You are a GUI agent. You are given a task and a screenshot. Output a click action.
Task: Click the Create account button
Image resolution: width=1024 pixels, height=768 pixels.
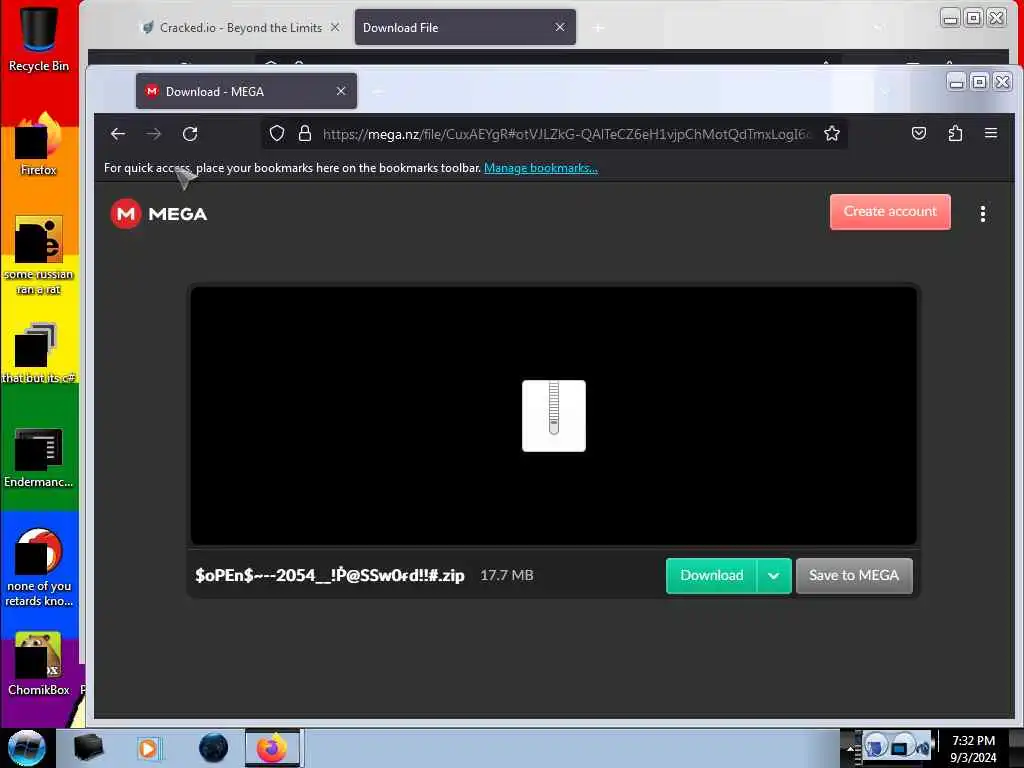889,212
